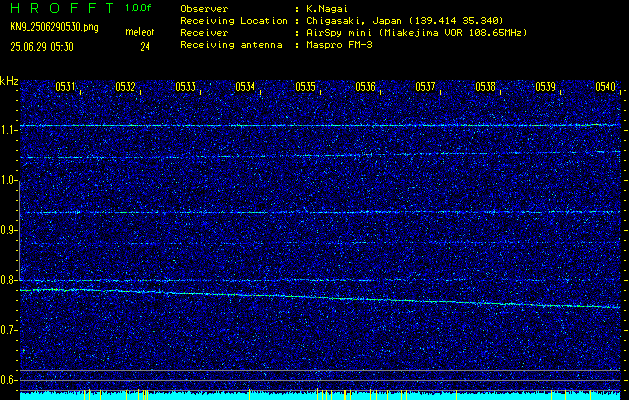
Task: Click the 0538 time marker
Action: coord(485,87)
